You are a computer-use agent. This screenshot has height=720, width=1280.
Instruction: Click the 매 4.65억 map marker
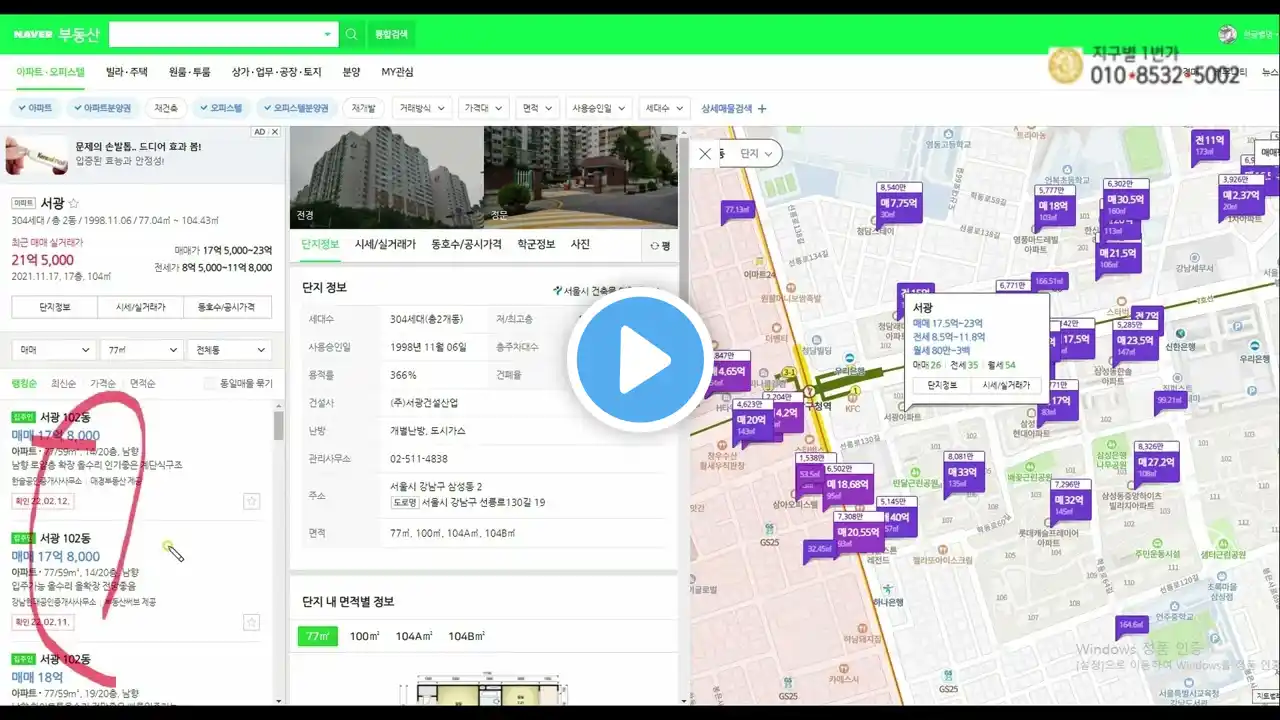tap(731, 375)
